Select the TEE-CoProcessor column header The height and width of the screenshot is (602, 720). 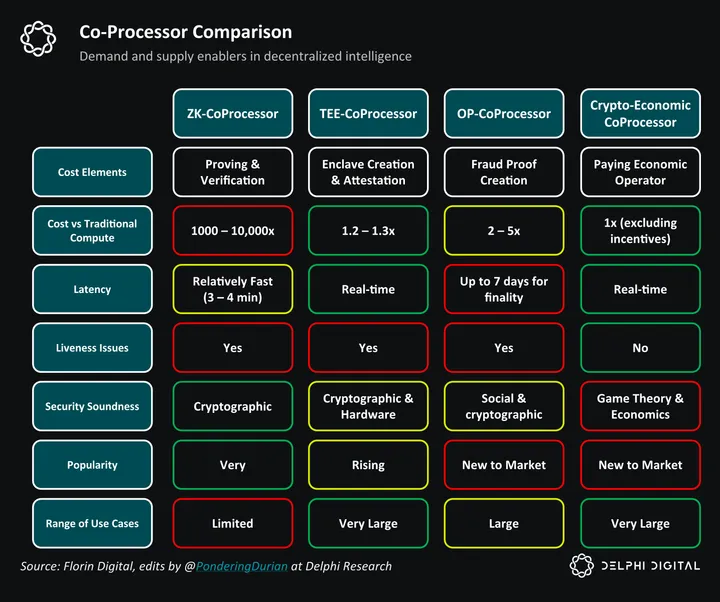(368, 114)
